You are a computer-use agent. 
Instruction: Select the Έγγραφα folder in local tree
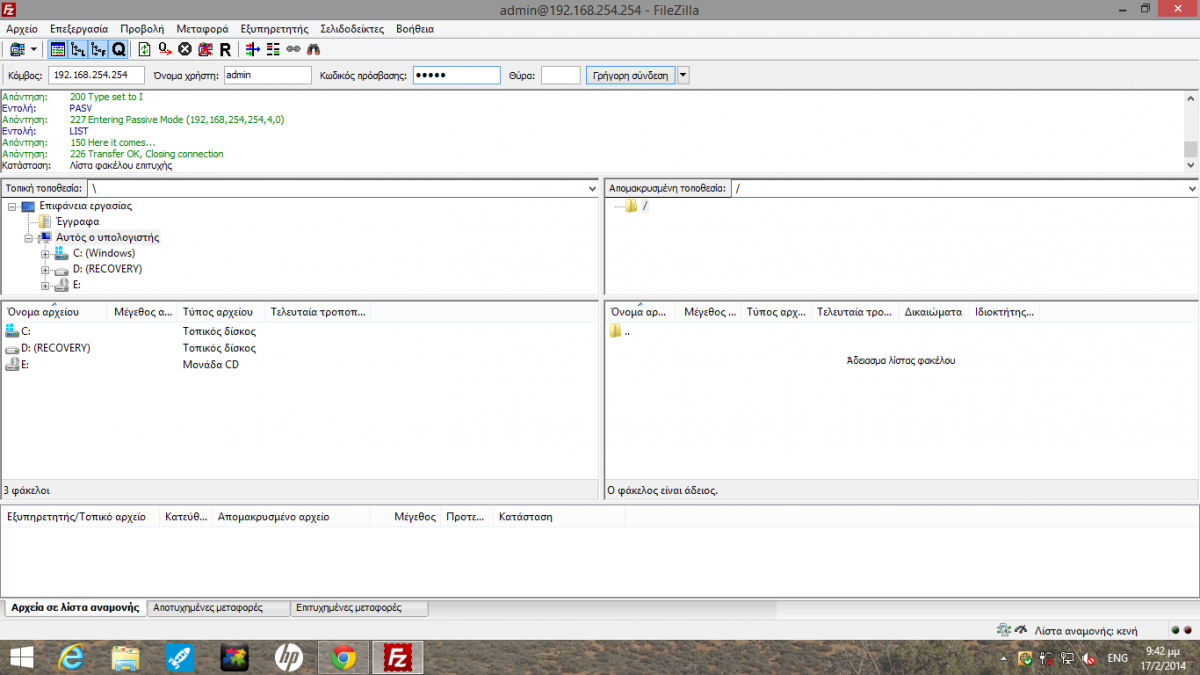(x=77, y=222)
